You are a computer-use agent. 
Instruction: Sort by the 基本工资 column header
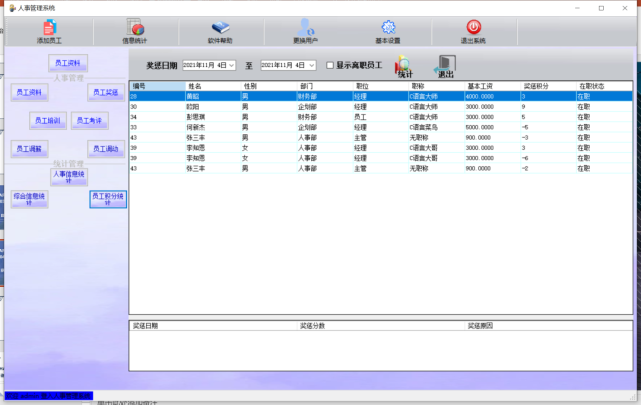487,87
